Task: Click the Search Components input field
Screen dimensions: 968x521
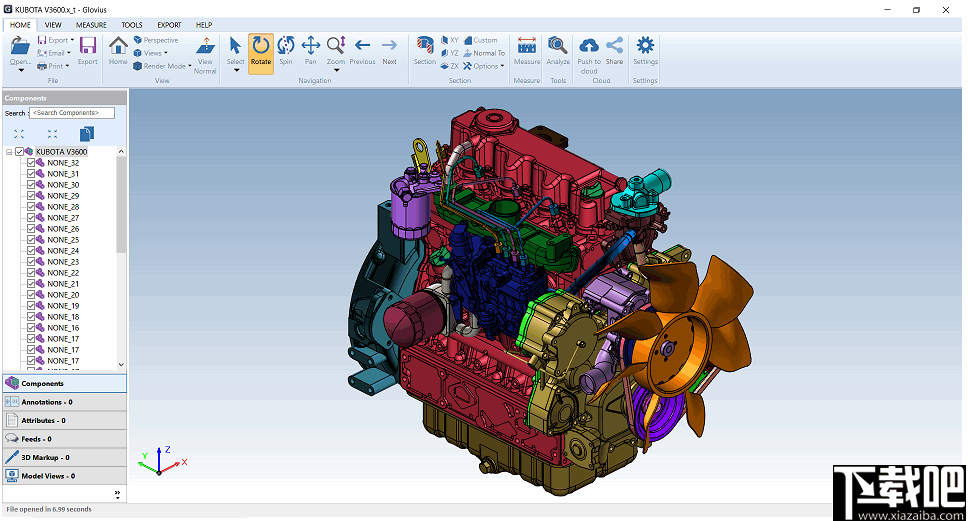Action: (72, 113)
